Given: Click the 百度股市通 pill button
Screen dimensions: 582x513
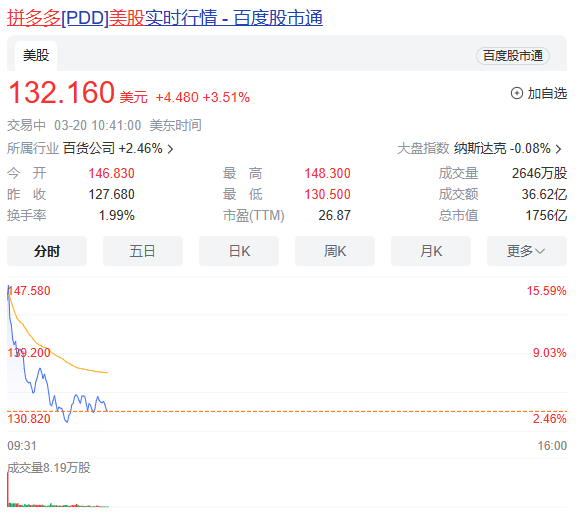Looking at the screenshot, I should pos(513,56).
